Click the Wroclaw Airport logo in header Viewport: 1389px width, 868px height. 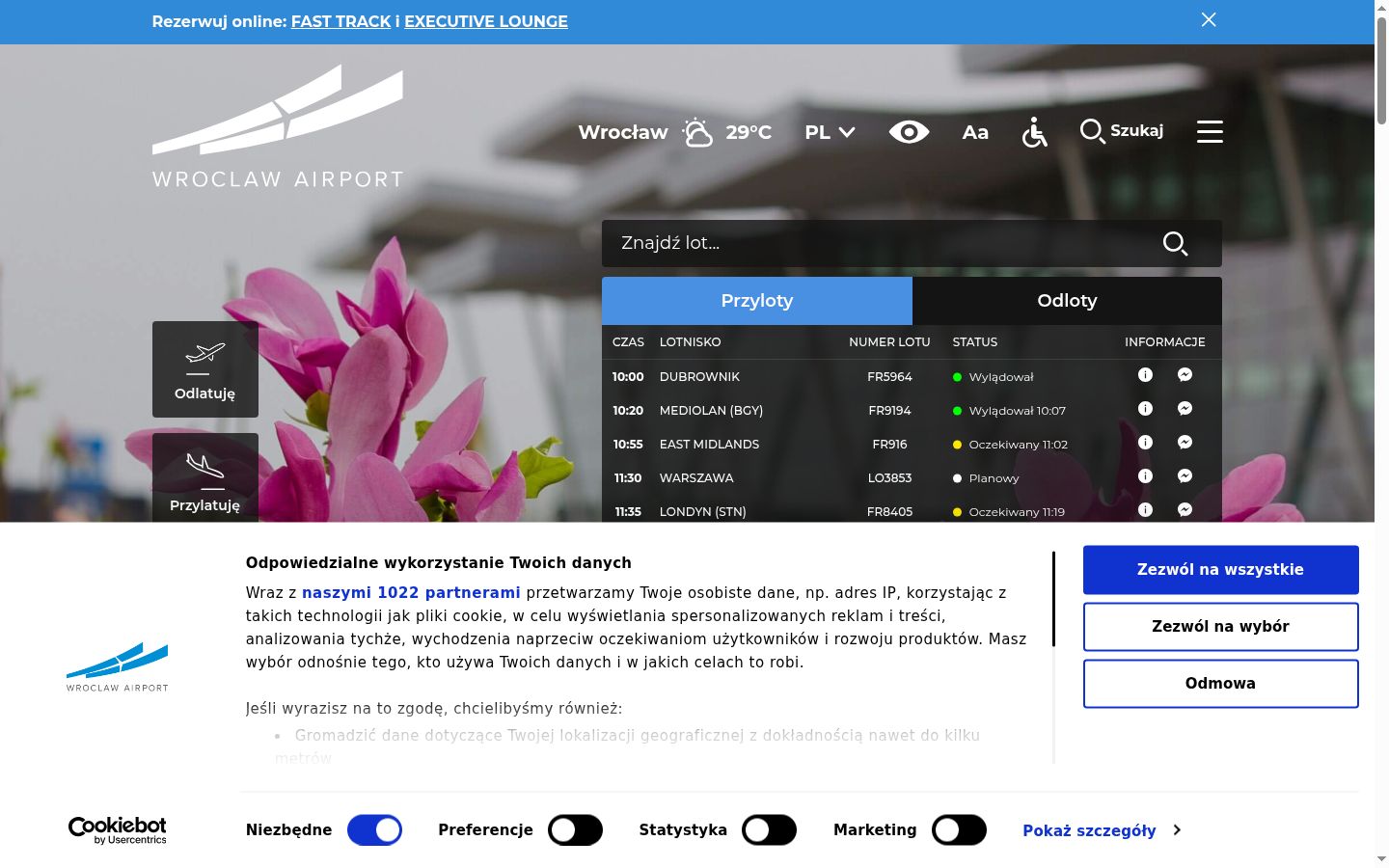pyautogui.click(x=278, y=126)
